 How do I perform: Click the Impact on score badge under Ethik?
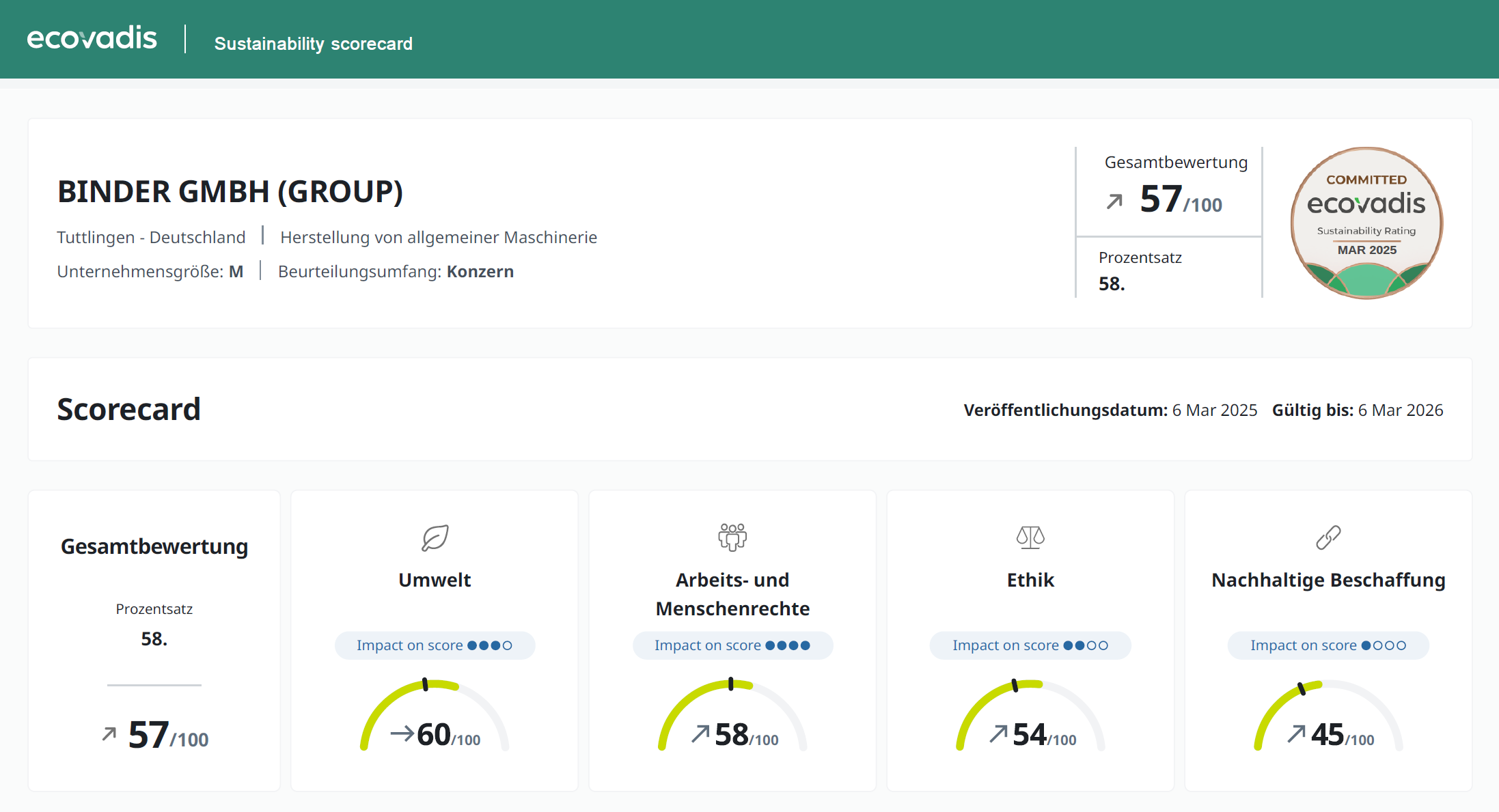click(1030, 645)
